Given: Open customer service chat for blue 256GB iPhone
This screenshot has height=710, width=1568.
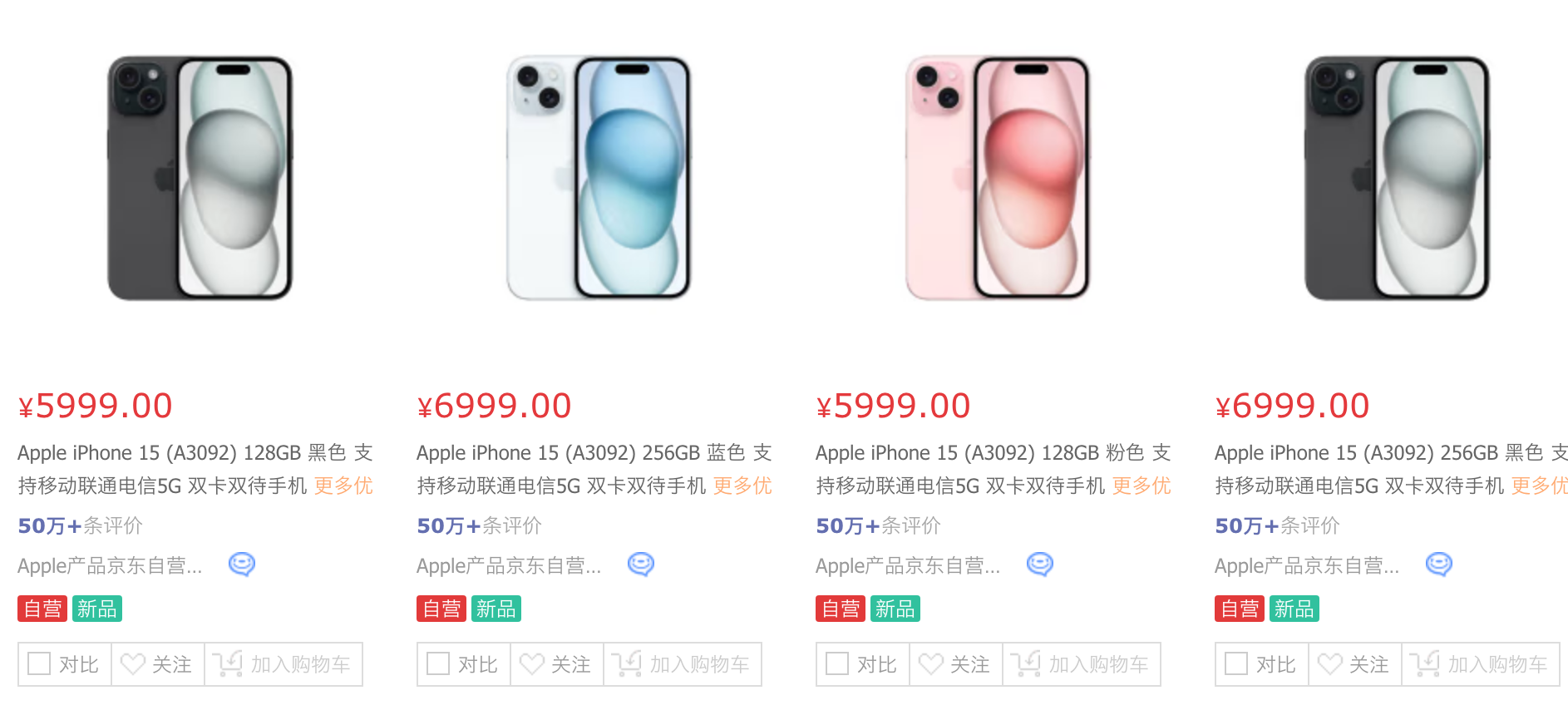Looking at the screenshot, I should pyautogui.click(x=641, y=565).
